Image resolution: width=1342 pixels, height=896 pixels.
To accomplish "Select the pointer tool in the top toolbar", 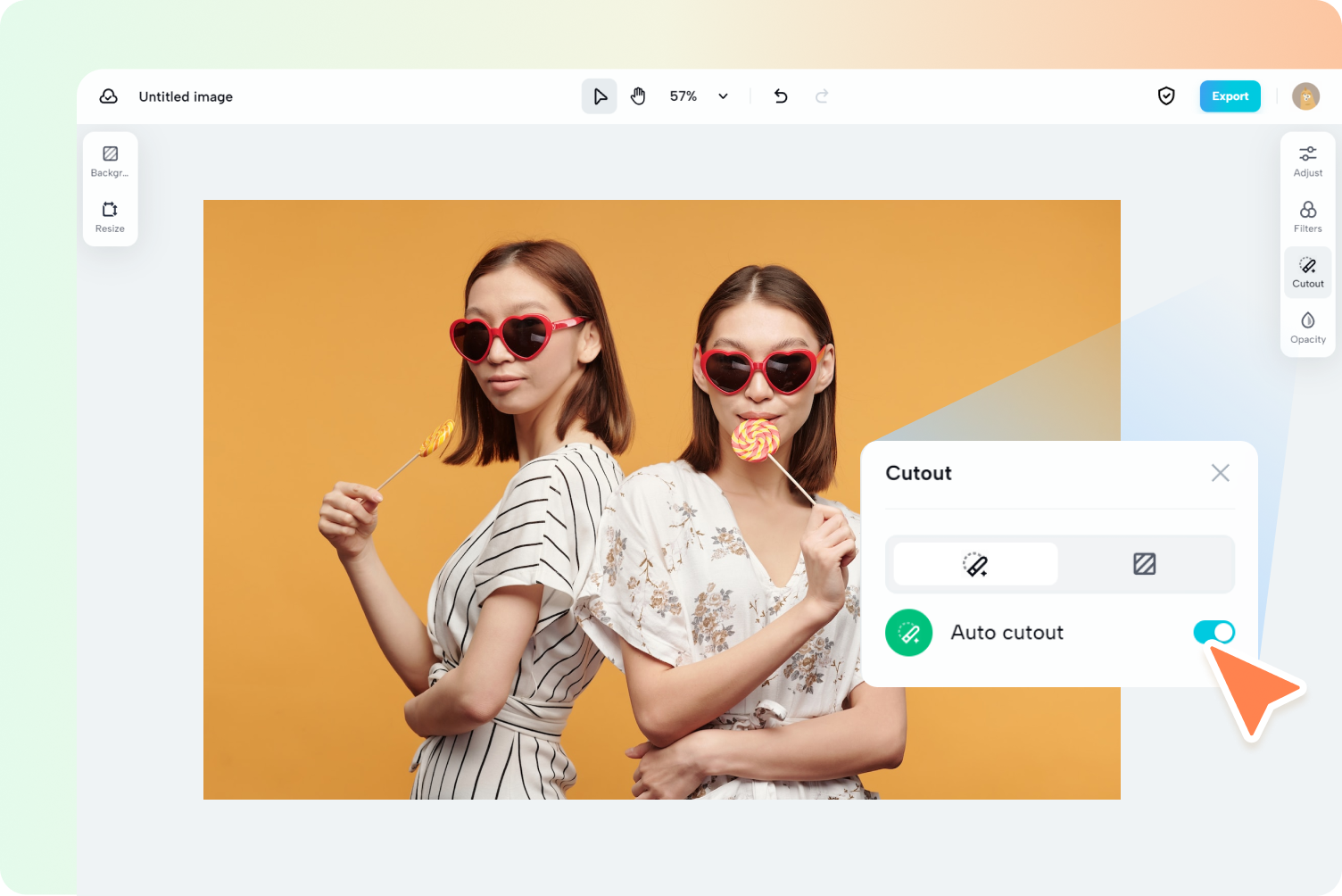I will pos(599,95).
